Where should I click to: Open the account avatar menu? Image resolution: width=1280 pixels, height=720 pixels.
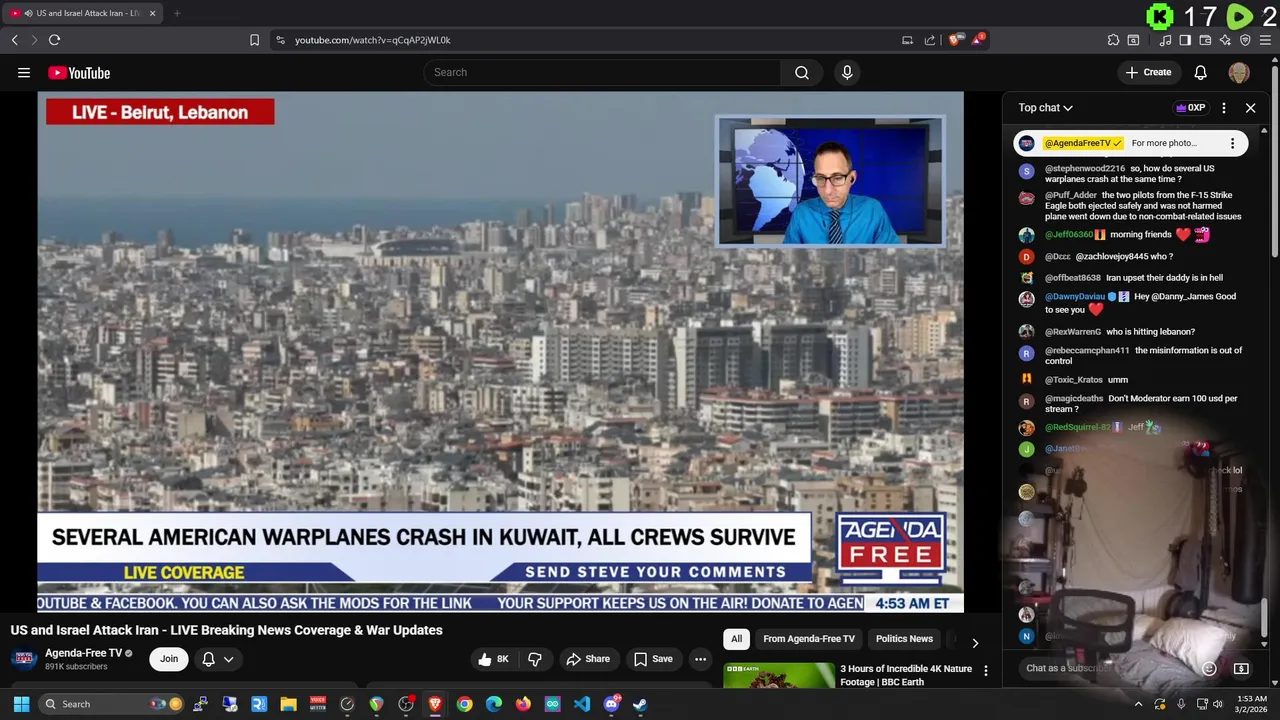click(1239, 72)
